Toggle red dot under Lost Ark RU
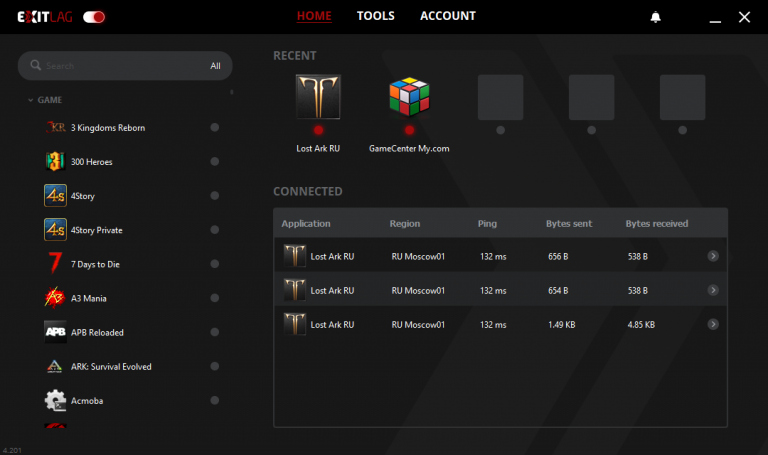 pyautogui.click(x=318, y=130)
